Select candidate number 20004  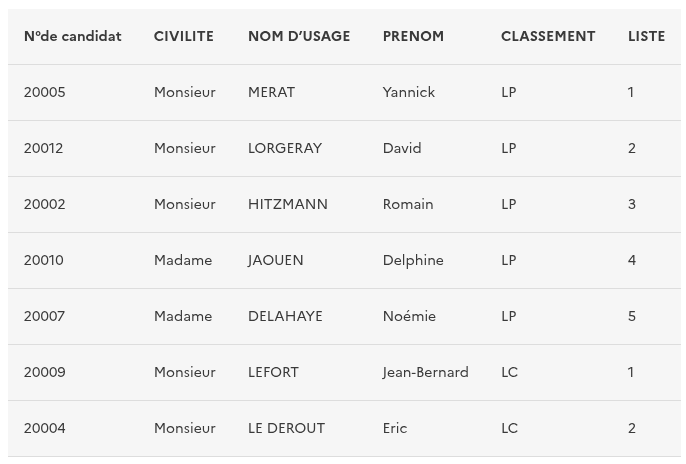pyautogui.click(x=45, y=428)
